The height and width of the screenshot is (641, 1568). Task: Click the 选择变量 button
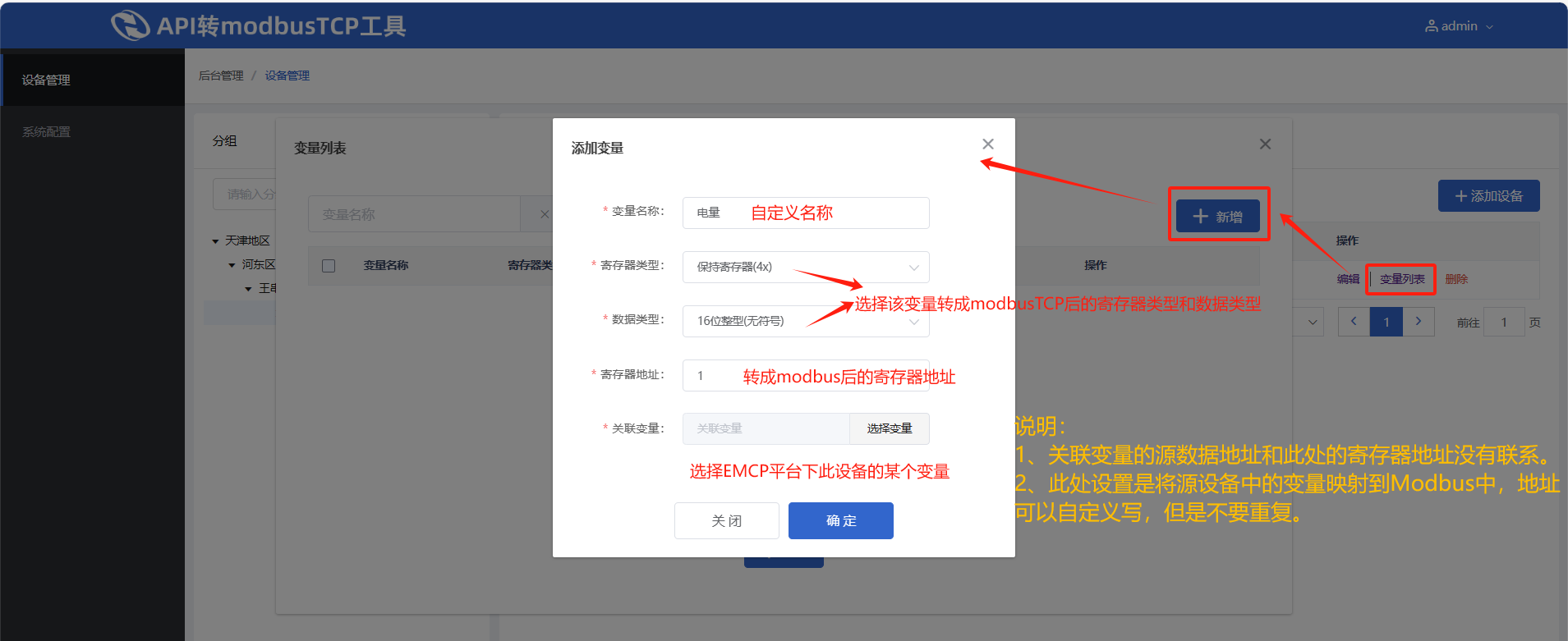(890, 428)
